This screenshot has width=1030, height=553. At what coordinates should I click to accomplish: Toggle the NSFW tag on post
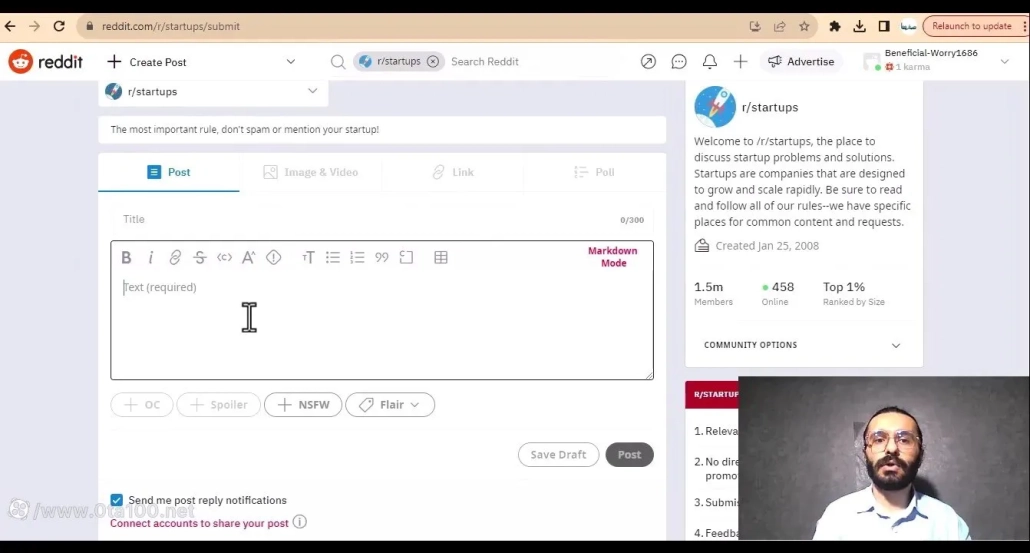point(303,405)
